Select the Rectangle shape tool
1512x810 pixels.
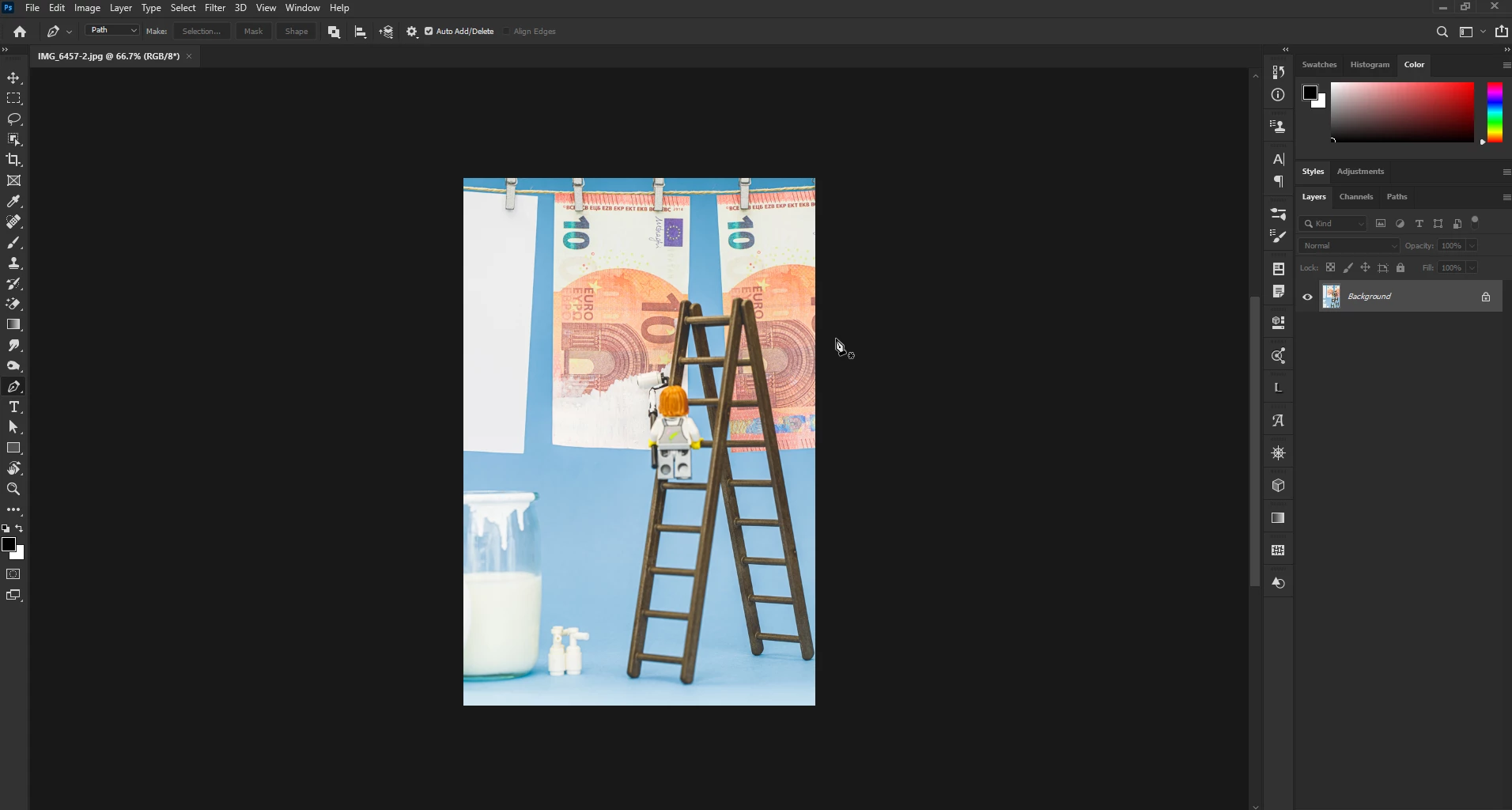click(x=13, y=448)
